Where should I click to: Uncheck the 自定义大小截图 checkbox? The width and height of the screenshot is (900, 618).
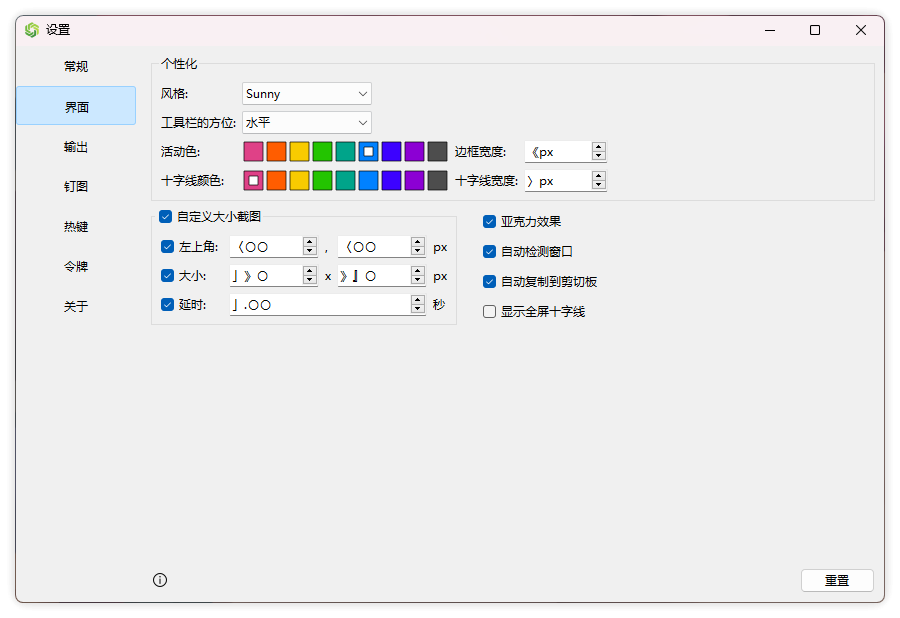pyautogui.click(x=166, y=216)
